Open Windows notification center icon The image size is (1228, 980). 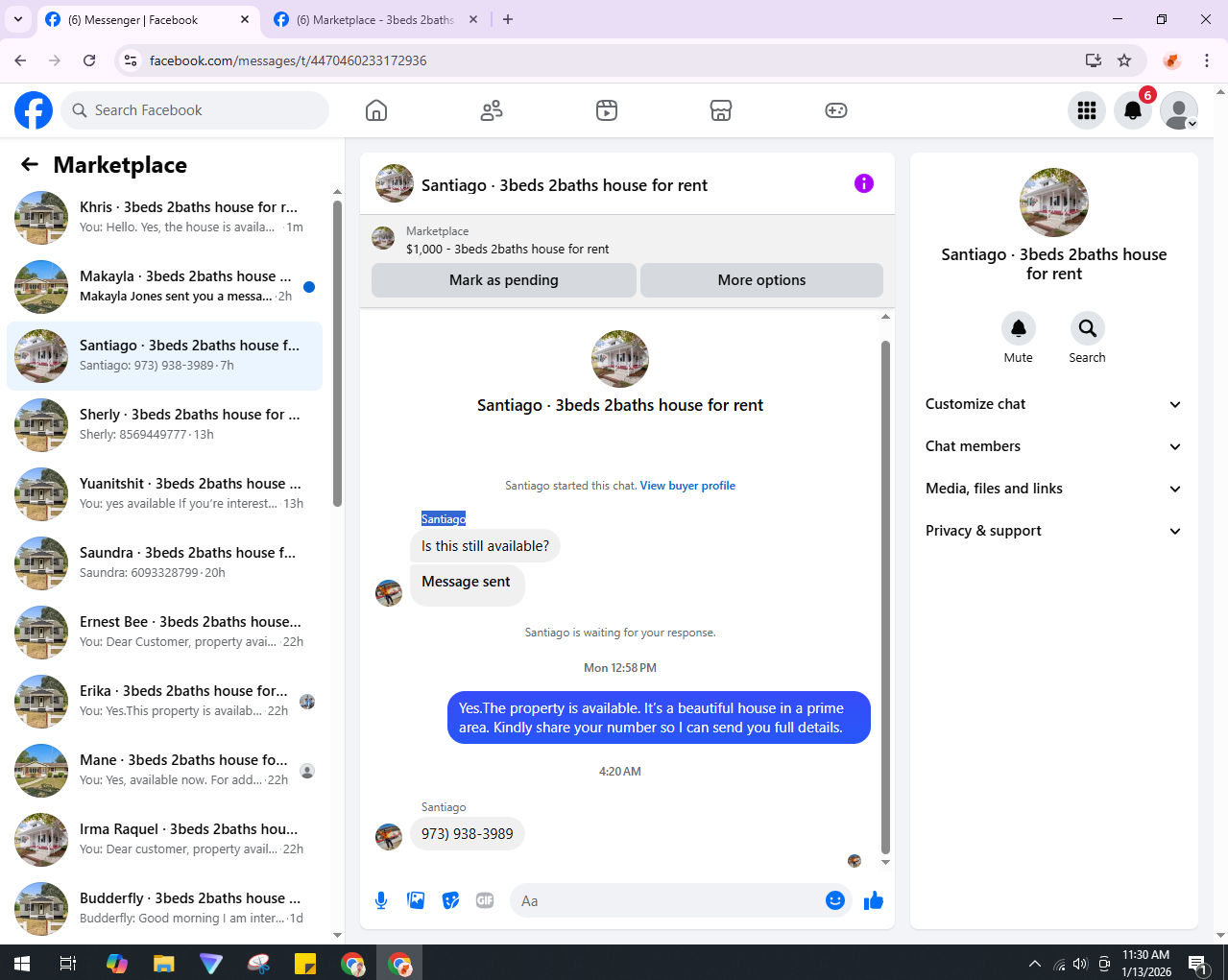1197,963
